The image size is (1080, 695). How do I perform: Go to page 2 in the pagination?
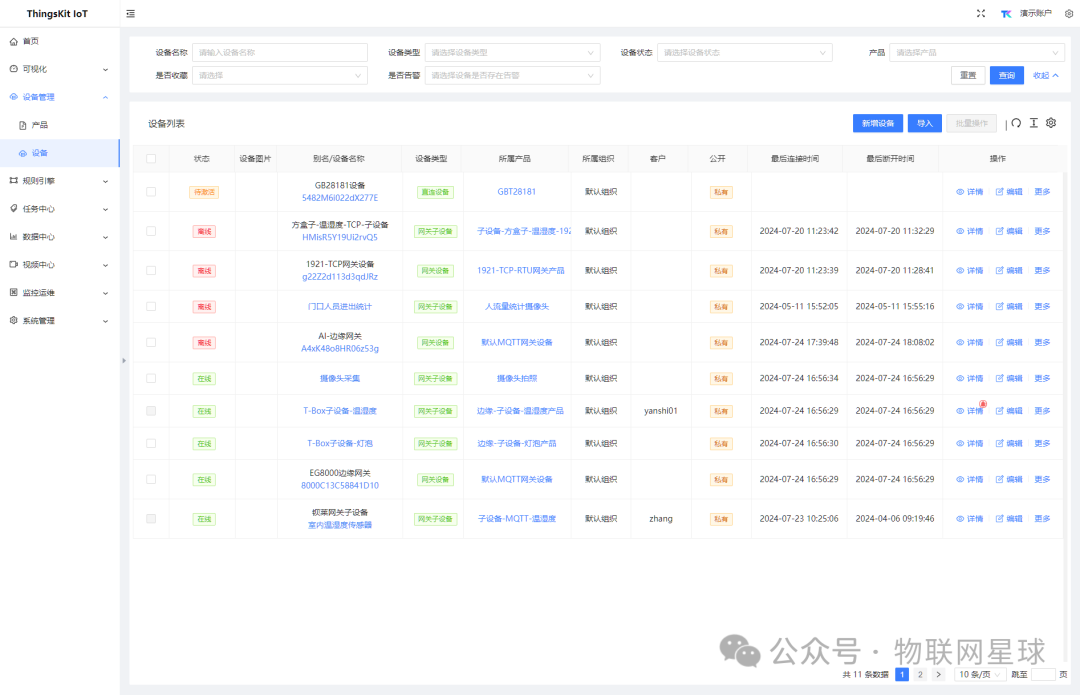point(920,674)
